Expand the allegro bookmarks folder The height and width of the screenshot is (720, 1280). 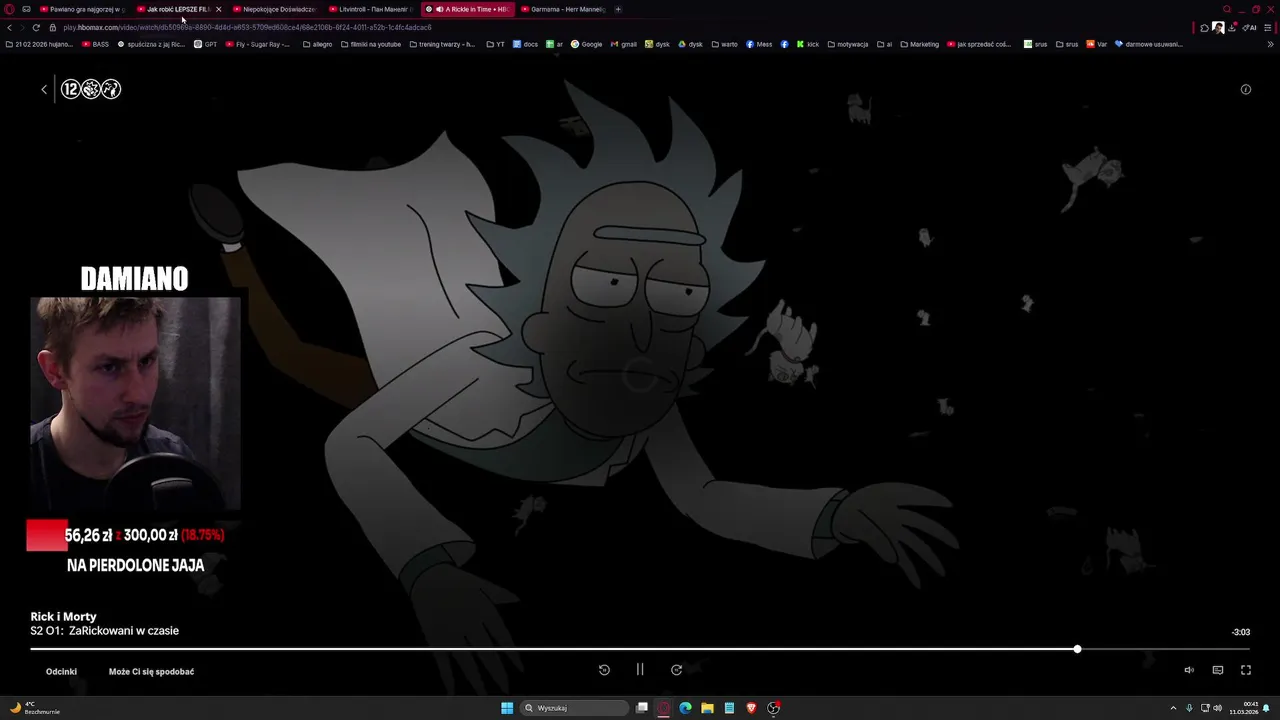point(317,44)
